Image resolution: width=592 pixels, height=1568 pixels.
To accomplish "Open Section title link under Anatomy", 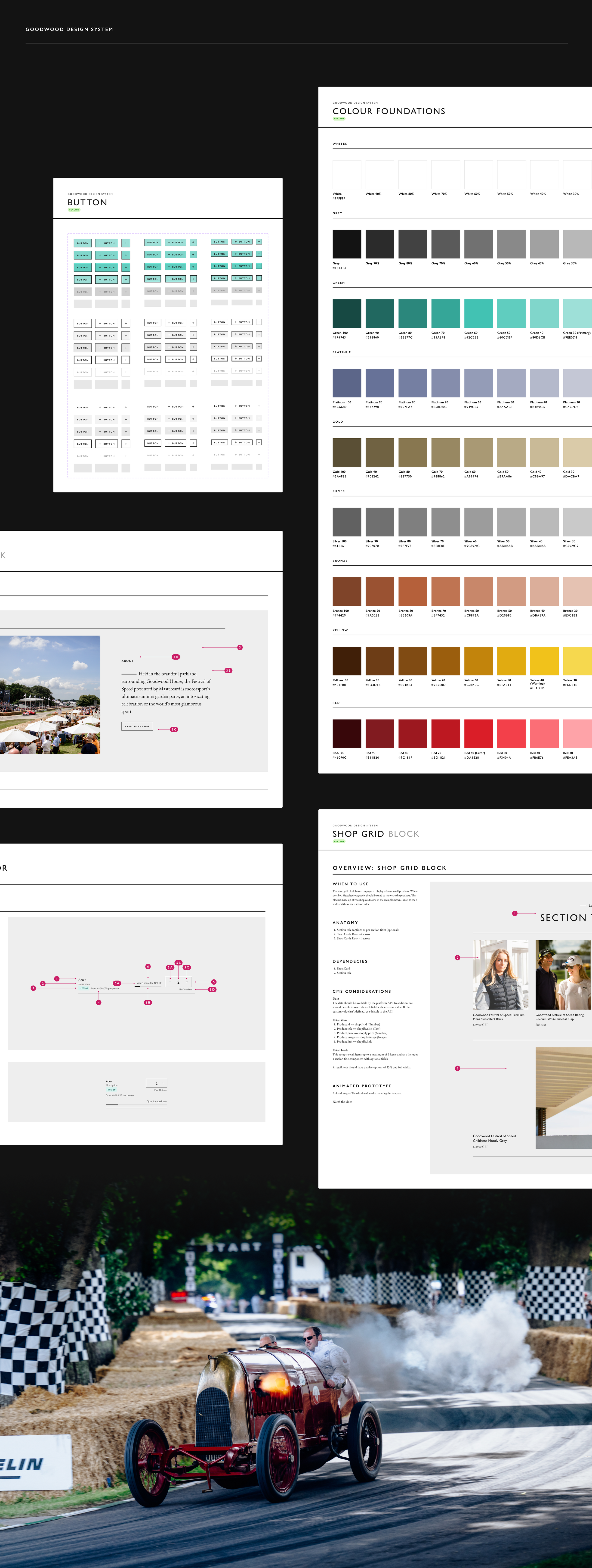I will pos(344,930).
